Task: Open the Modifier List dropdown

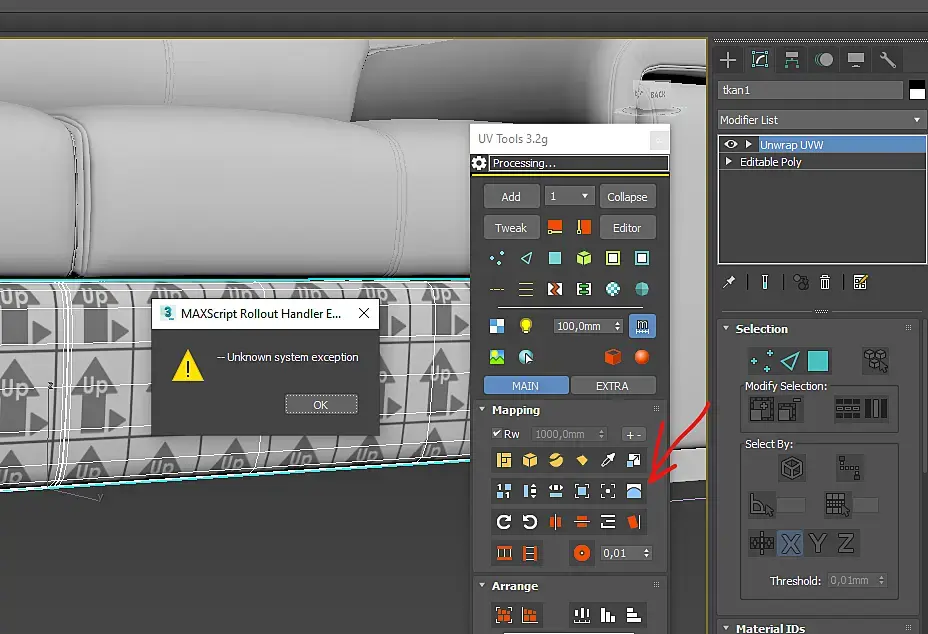Action: (821, 120)
